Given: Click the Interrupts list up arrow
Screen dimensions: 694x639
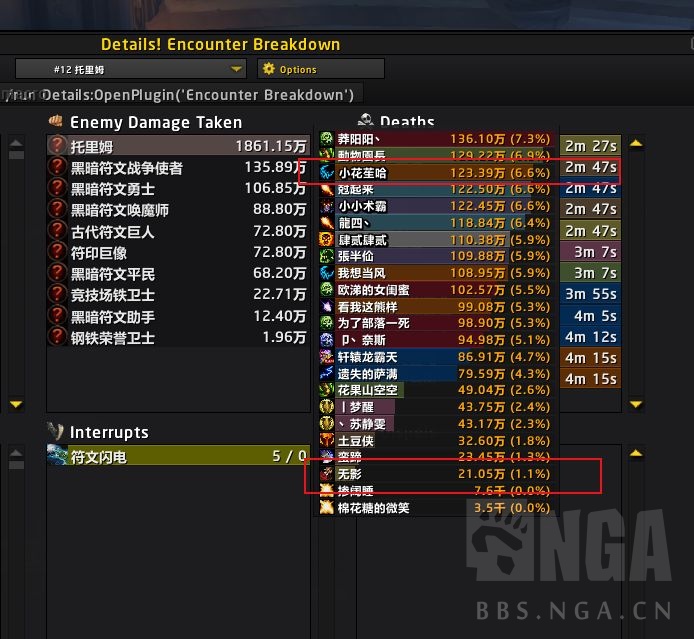Looking at the screenshot, I should (x=16, y=453).
